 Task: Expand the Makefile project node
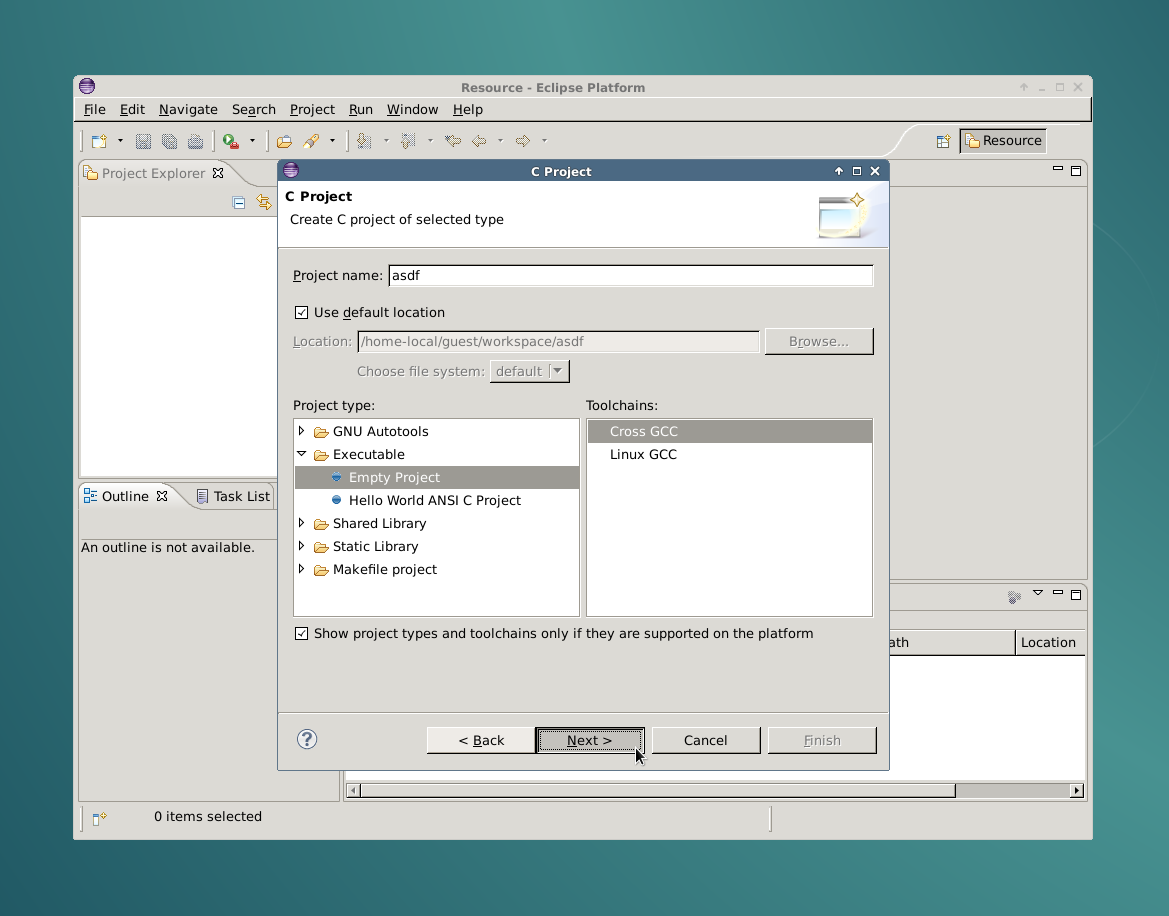click(302, 569)
